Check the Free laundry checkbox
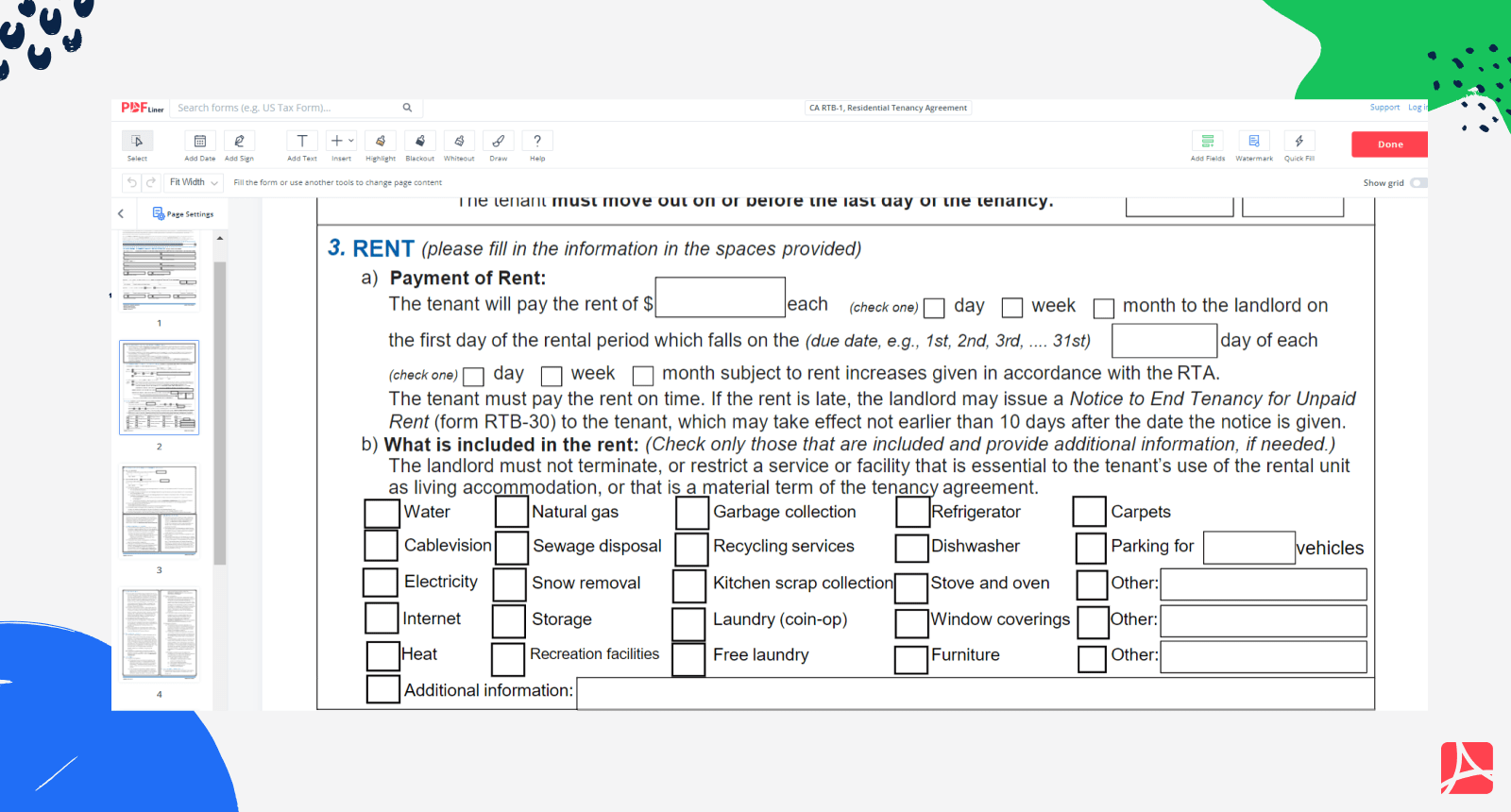Image resolution: width=1511 pixels, height=812 pixels. click(688, 659)
